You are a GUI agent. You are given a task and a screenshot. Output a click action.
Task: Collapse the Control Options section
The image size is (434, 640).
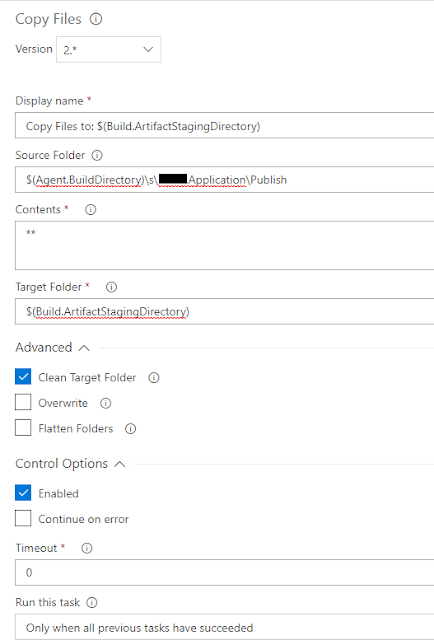pyautogui.click(x=120, y=464)
